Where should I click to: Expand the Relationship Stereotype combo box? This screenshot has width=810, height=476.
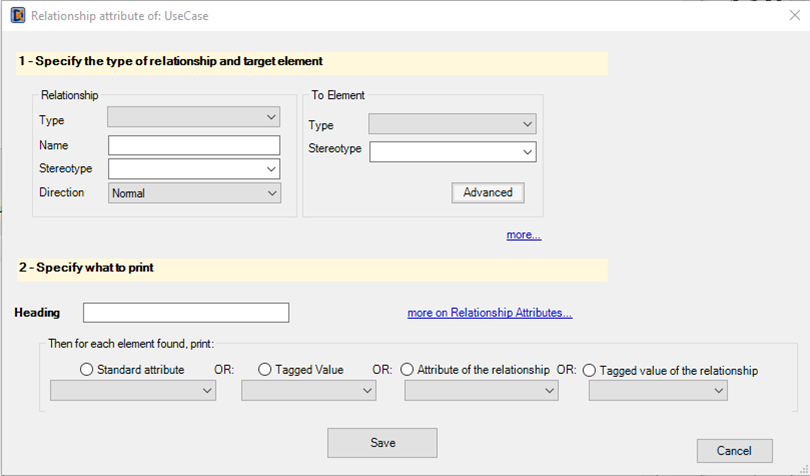[x=194, y=168]
